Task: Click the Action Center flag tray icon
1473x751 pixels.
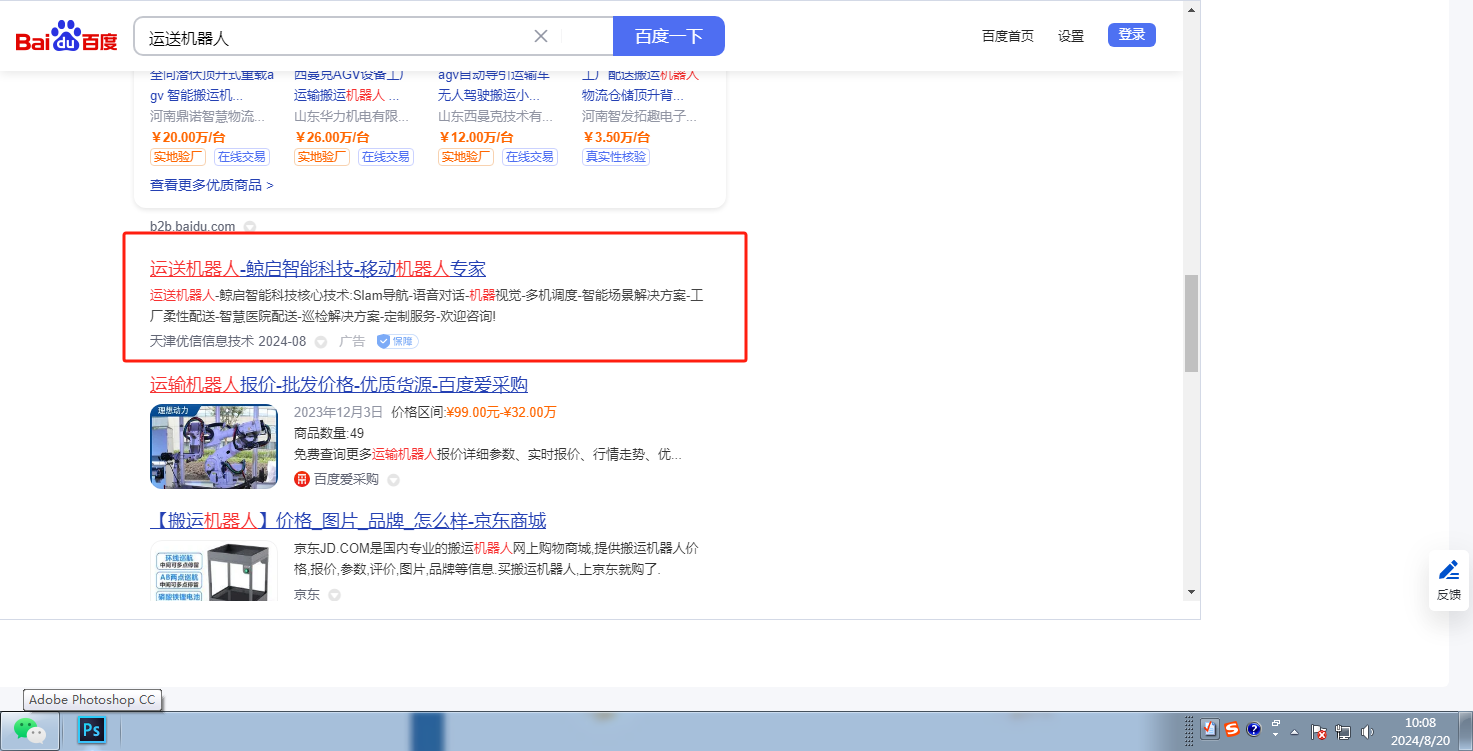Action: 1318,732
